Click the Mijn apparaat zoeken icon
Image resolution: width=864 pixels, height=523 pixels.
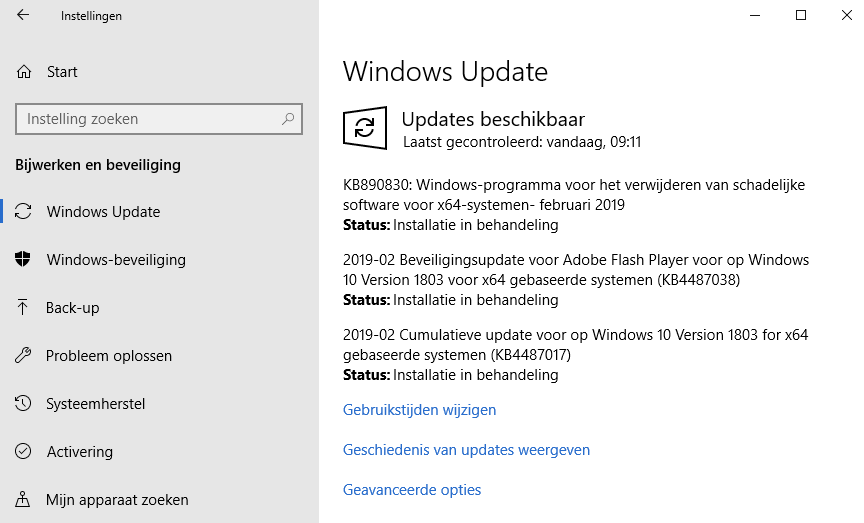point(23,500)
